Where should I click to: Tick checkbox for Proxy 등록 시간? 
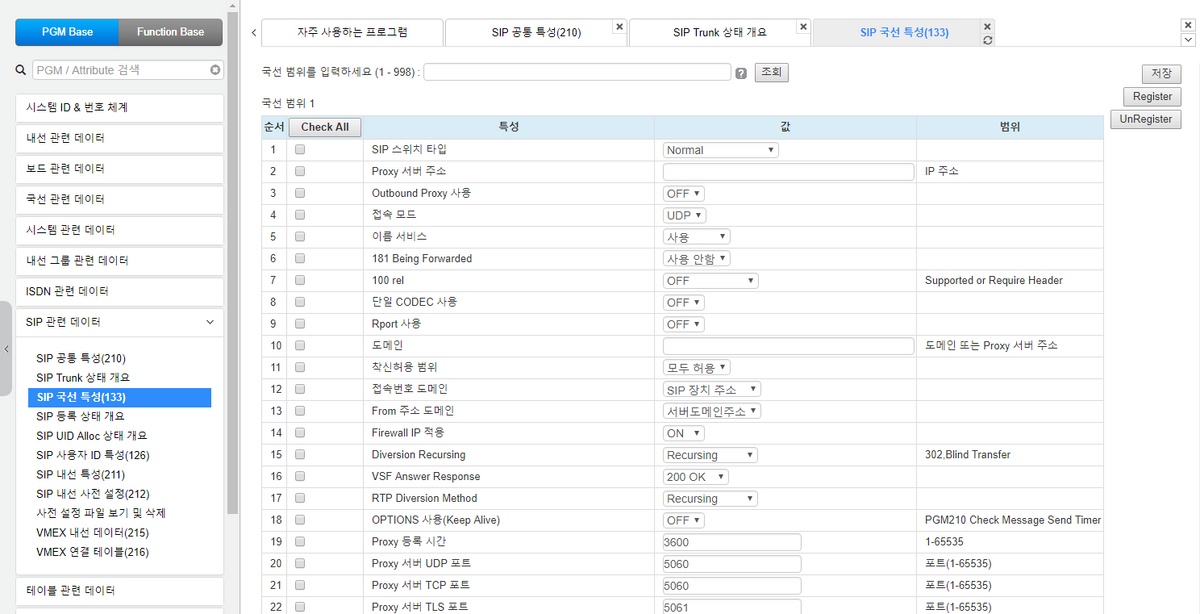(300, 541)
